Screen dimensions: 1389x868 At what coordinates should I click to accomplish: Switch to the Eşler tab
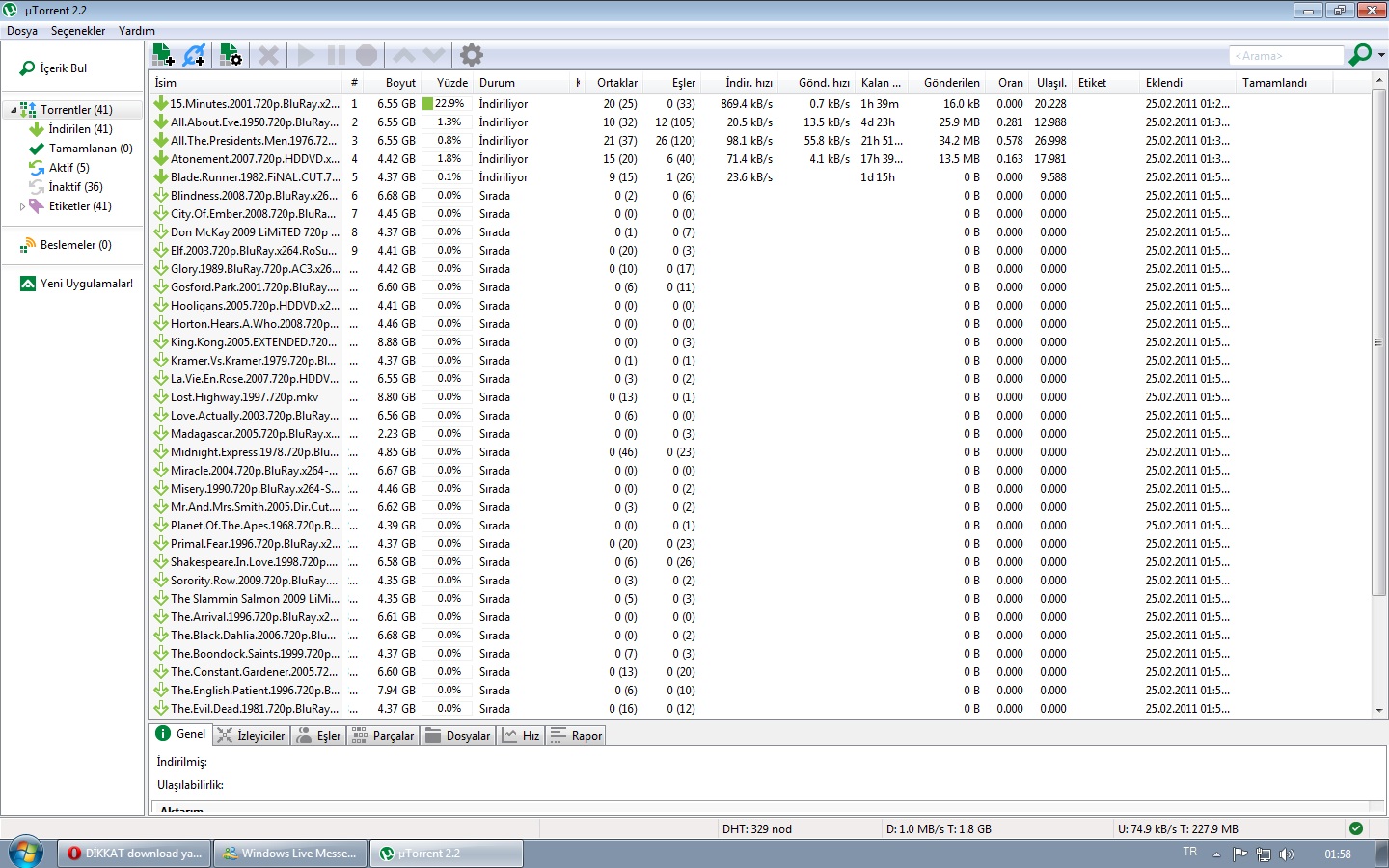[x=319, y=736]
